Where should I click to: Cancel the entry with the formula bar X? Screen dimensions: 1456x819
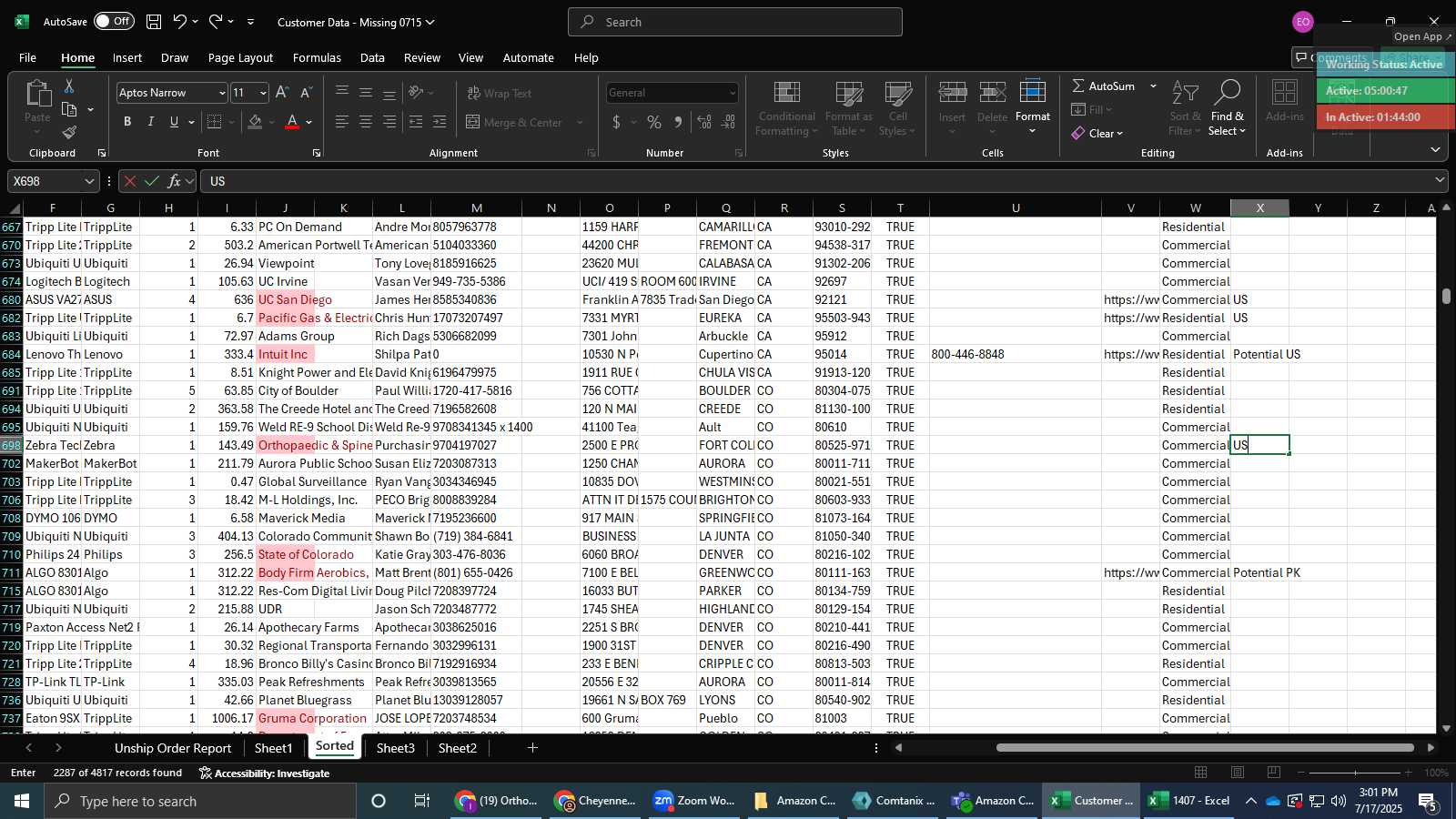(130, 181)
